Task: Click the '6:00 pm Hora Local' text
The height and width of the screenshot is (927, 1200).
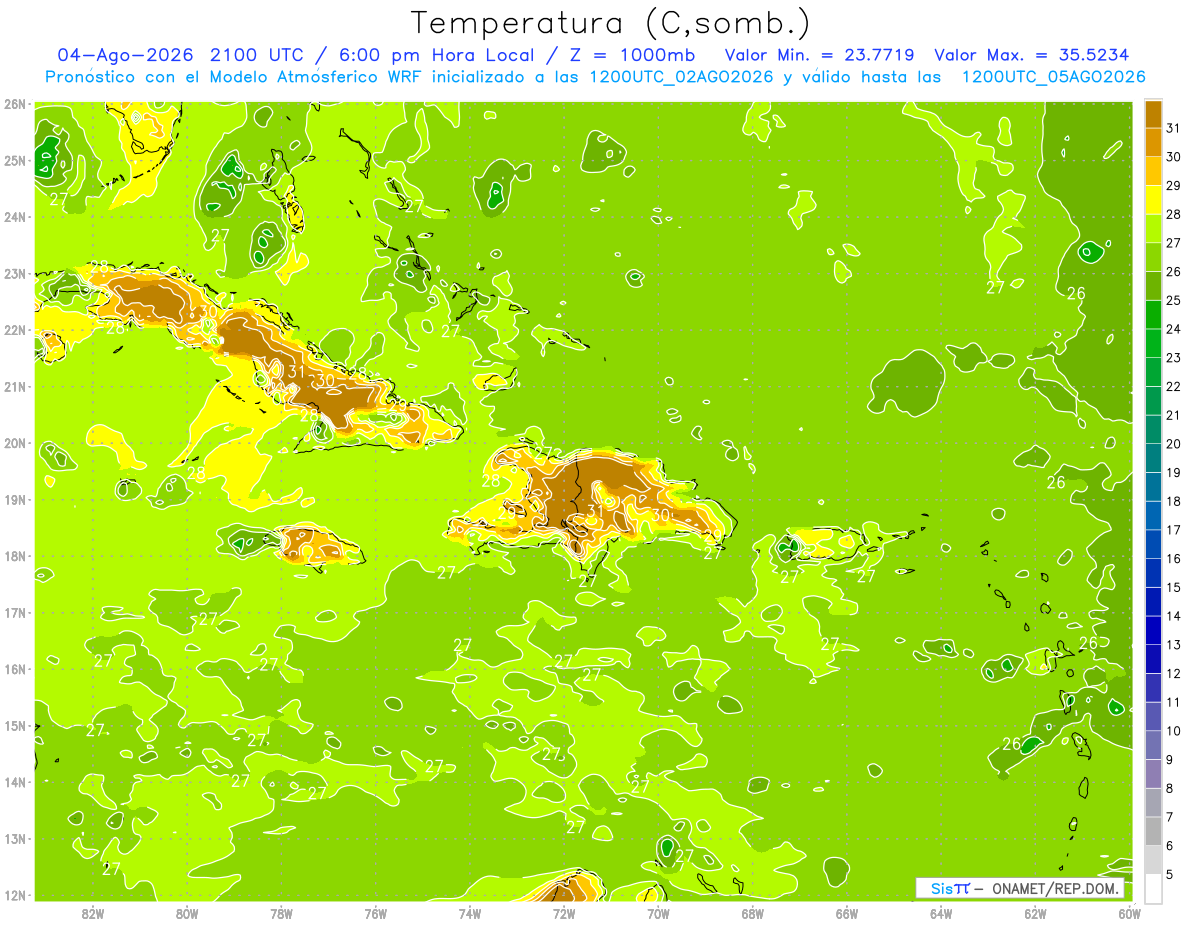Action: [439, 55]
